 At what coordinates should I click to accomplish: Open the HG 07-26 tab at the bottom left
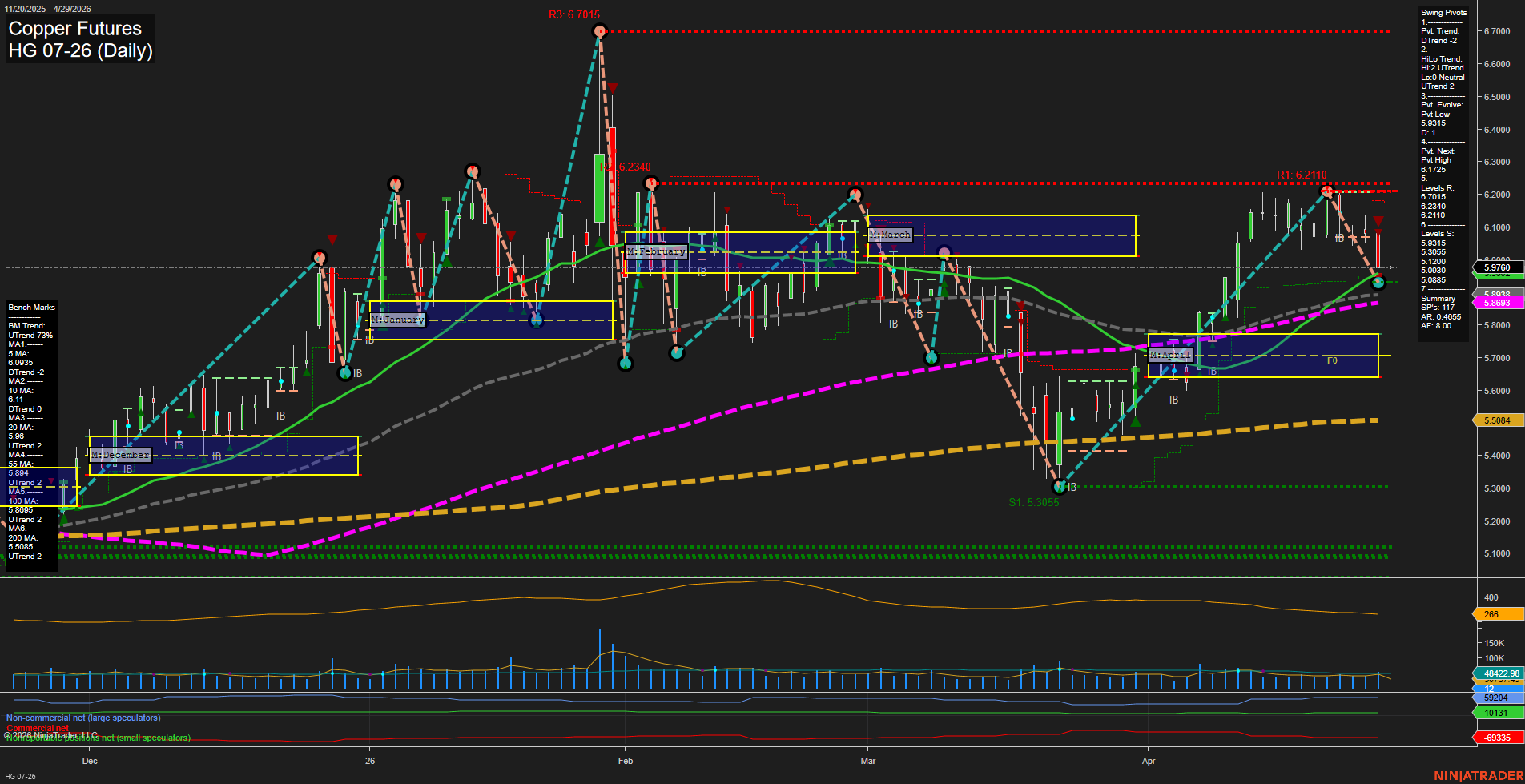(x=21, y=776)
